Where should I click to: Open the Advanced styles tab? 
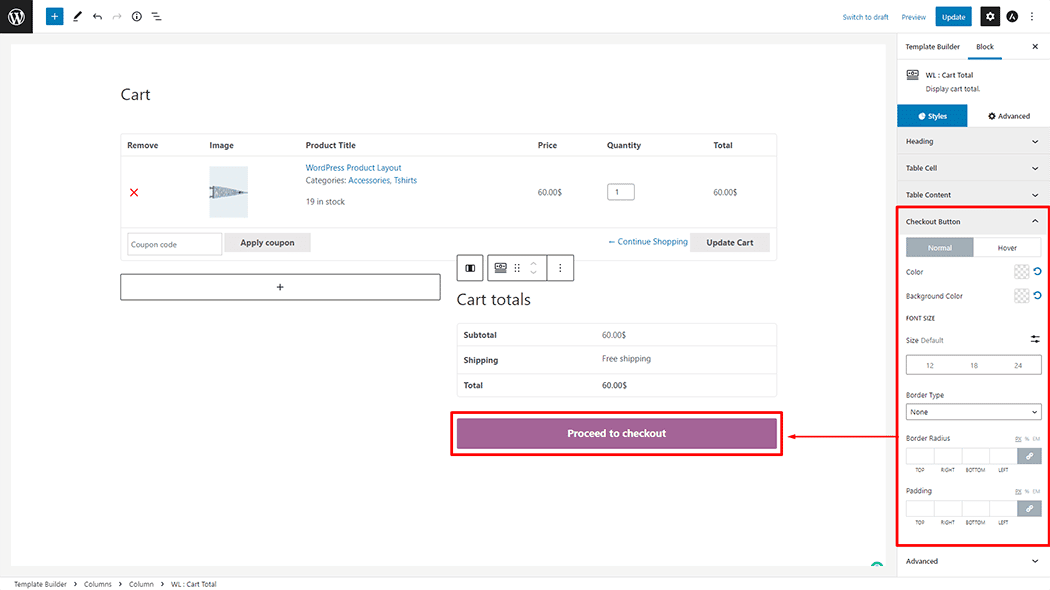(x=1008, y=116)
